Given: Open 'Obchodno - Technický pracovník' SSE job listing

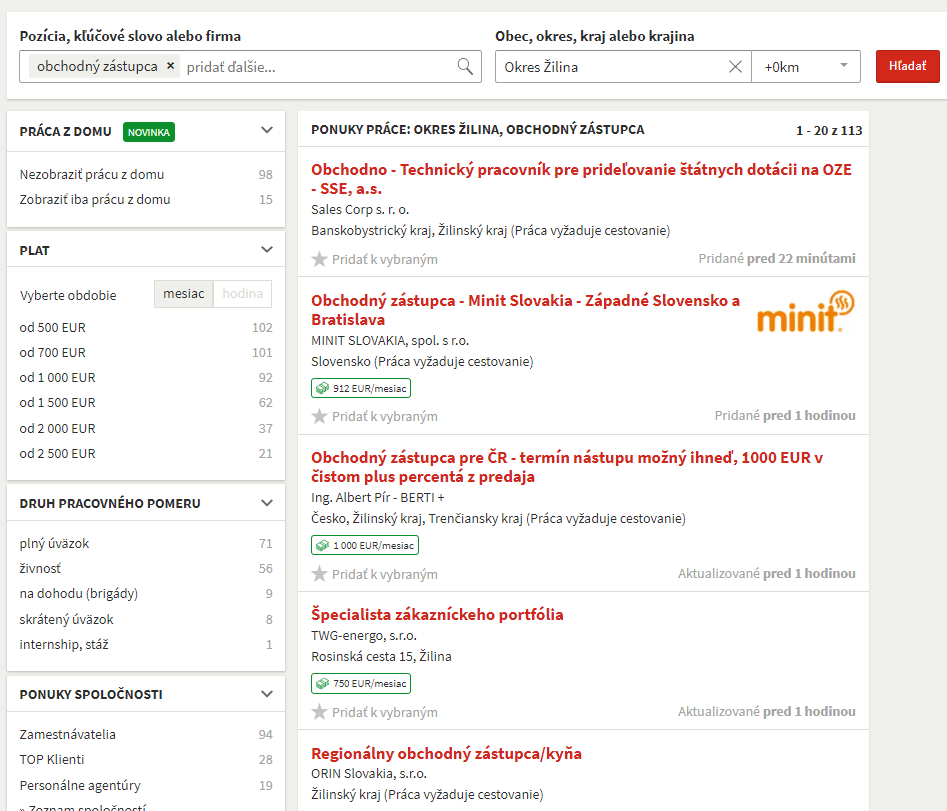Looking at the screenshot, I should (x=581, y=179).
